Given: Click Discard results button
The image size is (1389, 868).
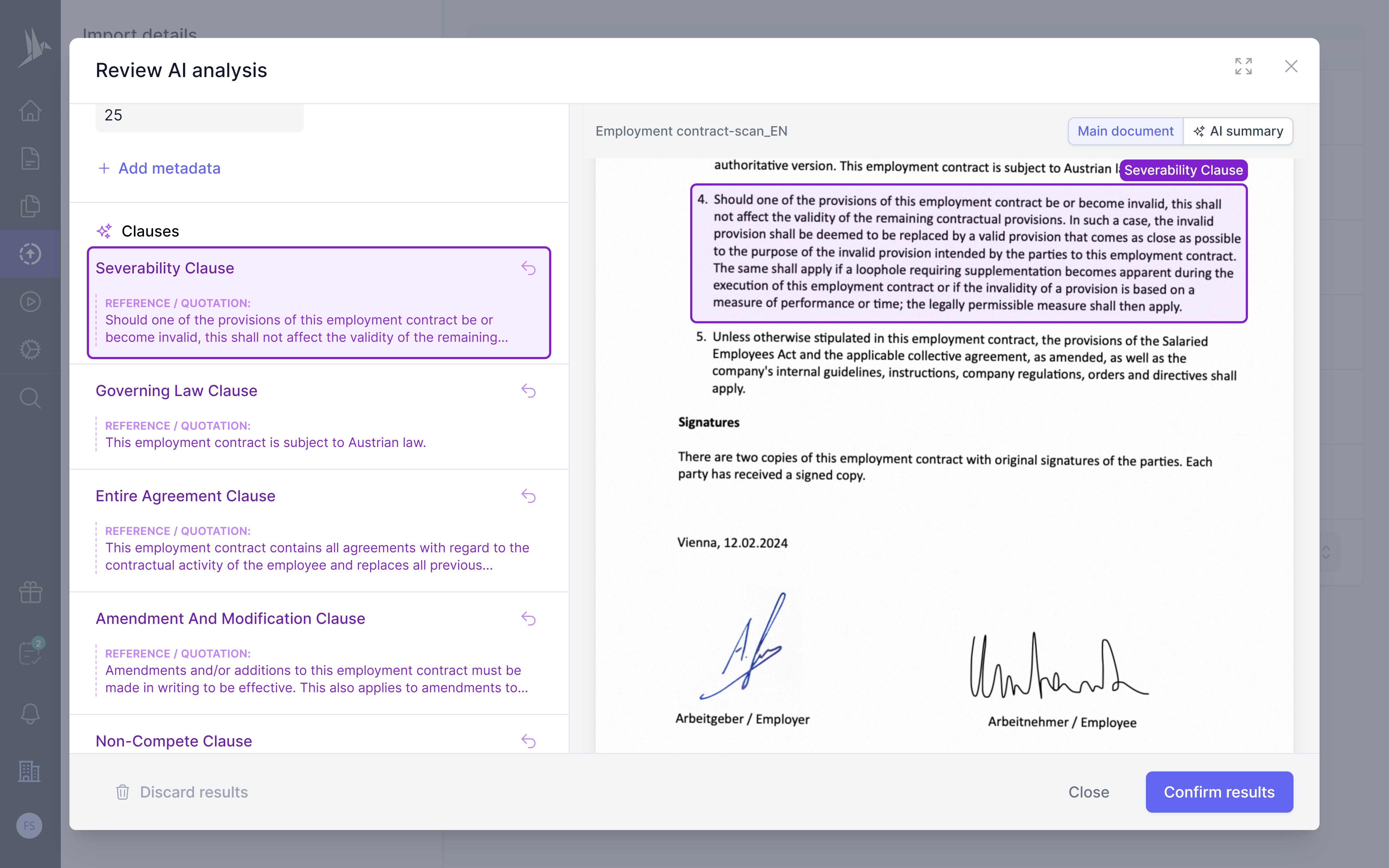Looking at the screenshot, I should [x=182, y=792].
